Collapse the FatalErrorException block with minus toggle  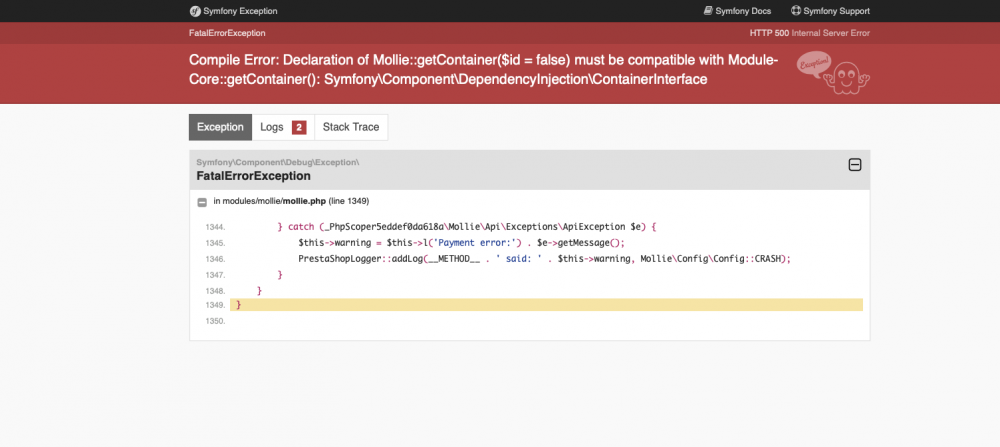pyautogui.click(x=855, y=165)
